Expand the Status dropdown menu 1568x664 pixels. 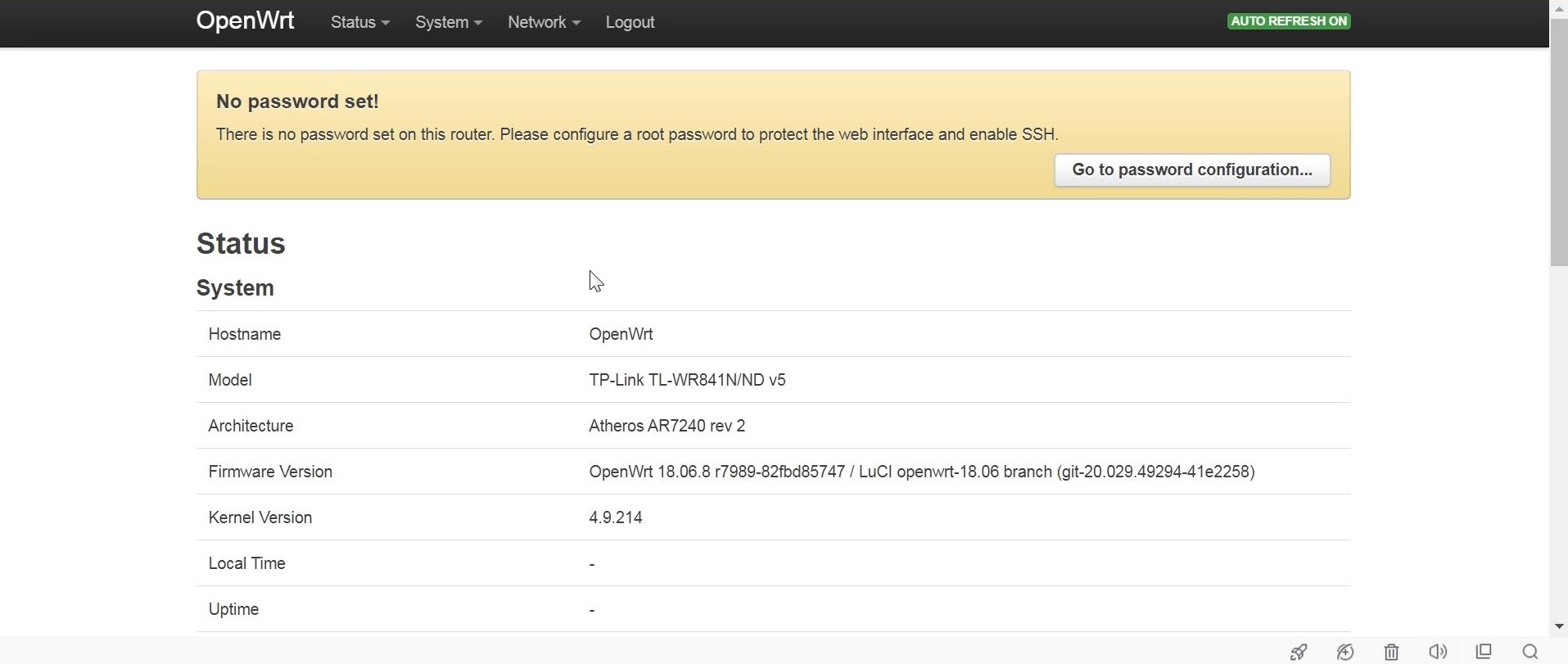[x=359, y=22]
